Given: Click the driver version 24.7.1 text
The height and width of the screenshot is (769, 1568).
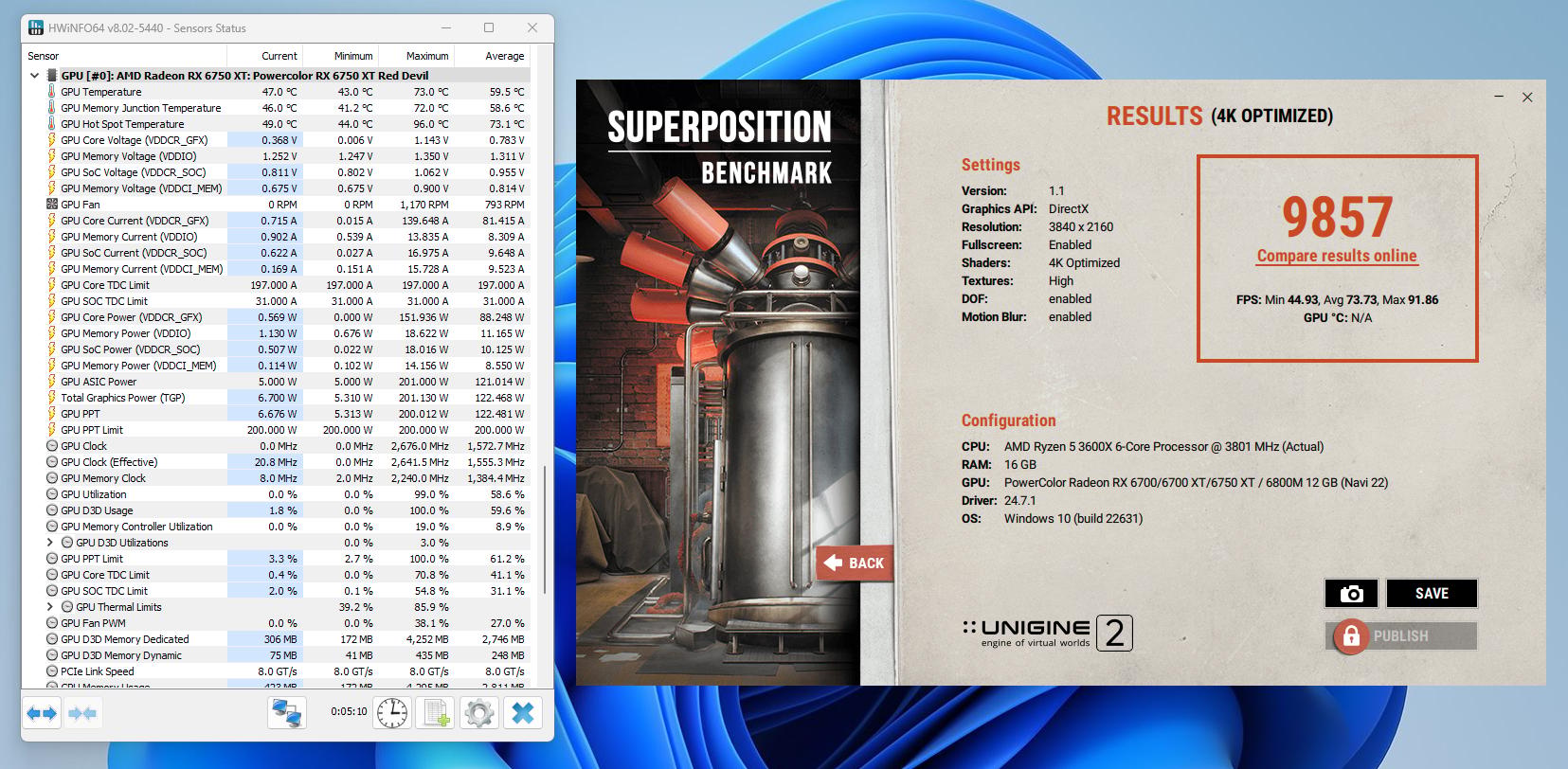Looking at the screenshot, I should tap(1020, 501).
